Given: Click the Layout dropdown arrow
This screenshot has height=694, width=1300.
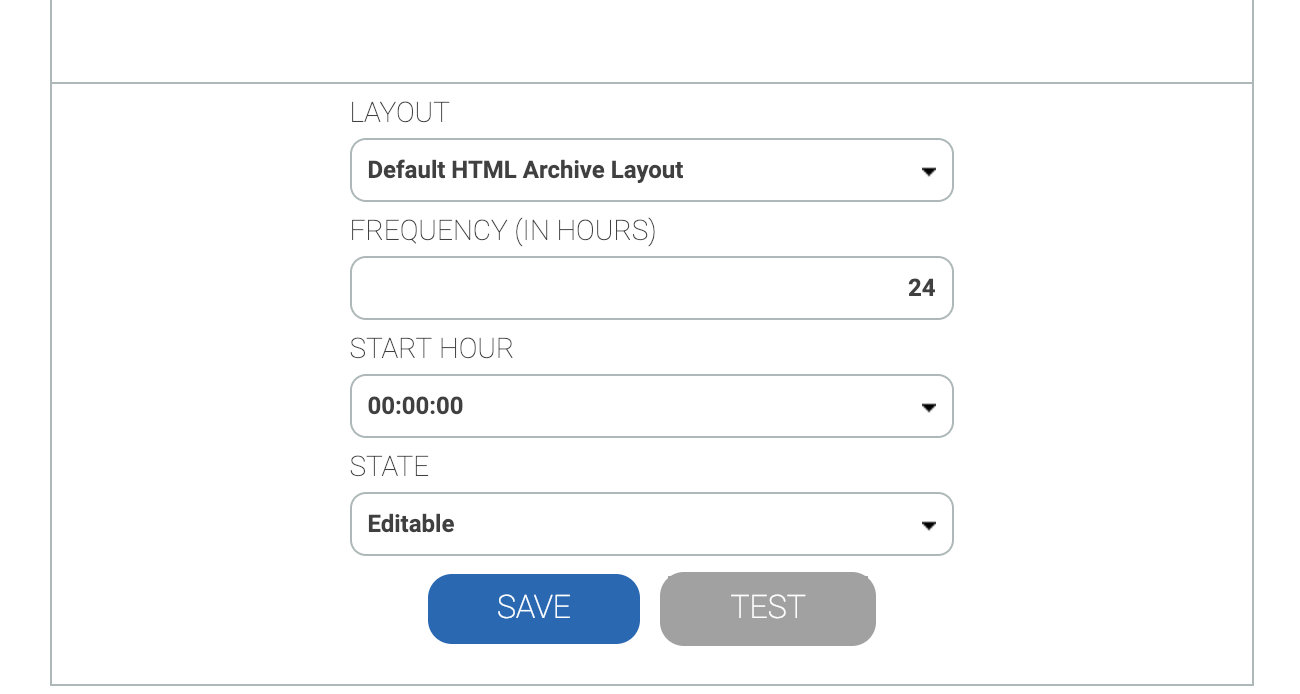Looking at the screenshot, I should [928, 171].
